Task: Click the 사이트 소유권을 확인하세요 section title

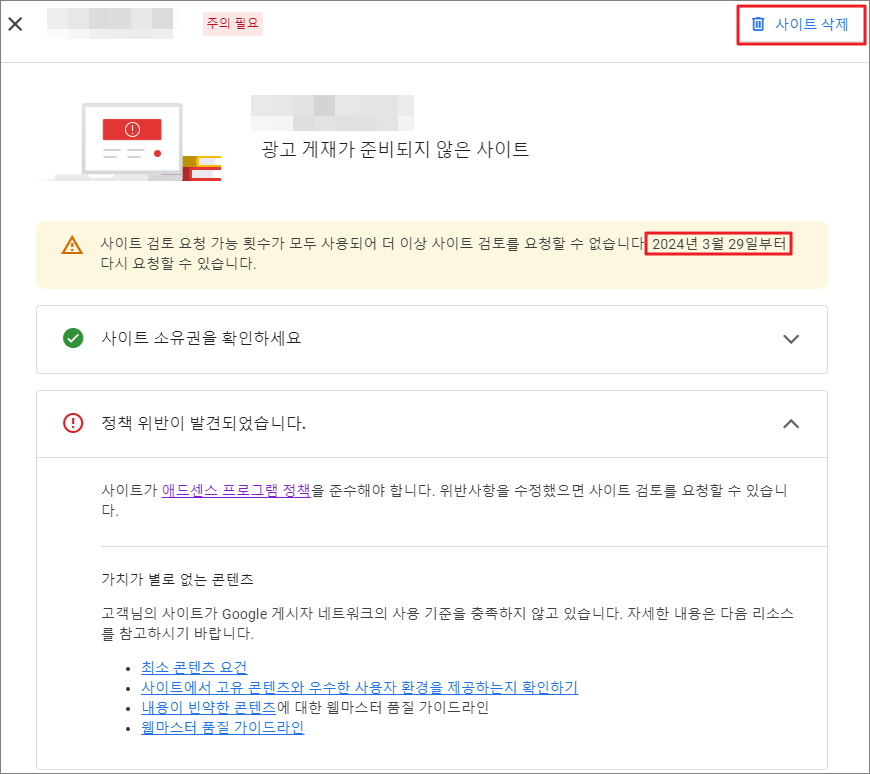Action: (201, 338)
